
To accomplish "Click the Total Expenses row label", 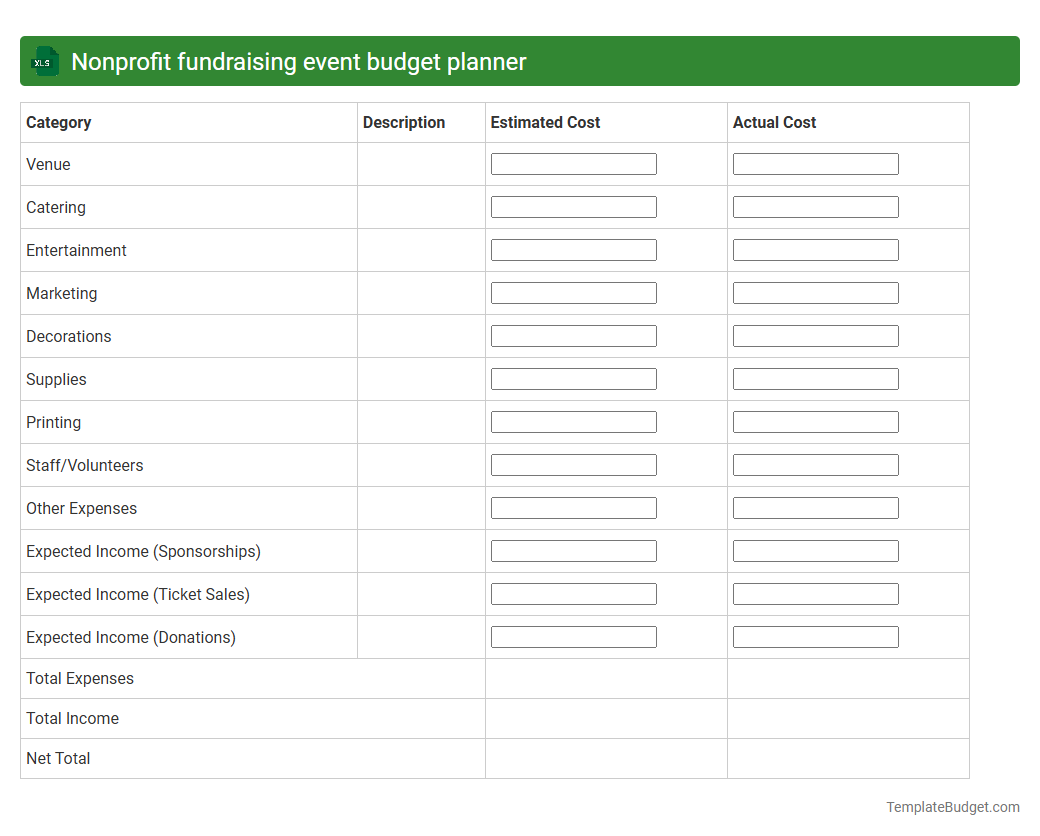I will tap(80, 678).
